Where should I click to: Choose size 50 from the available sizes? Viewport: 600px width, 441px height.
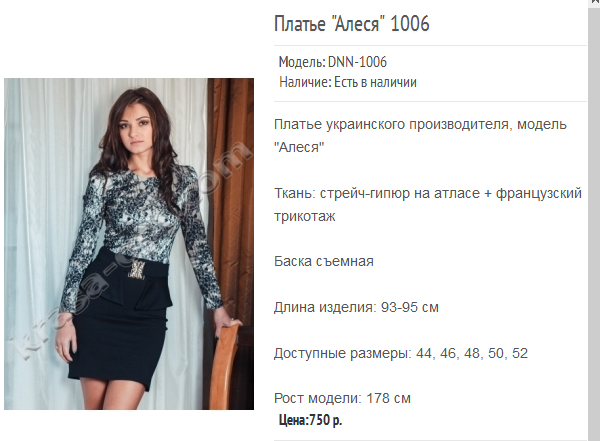[x=496, y=353]
